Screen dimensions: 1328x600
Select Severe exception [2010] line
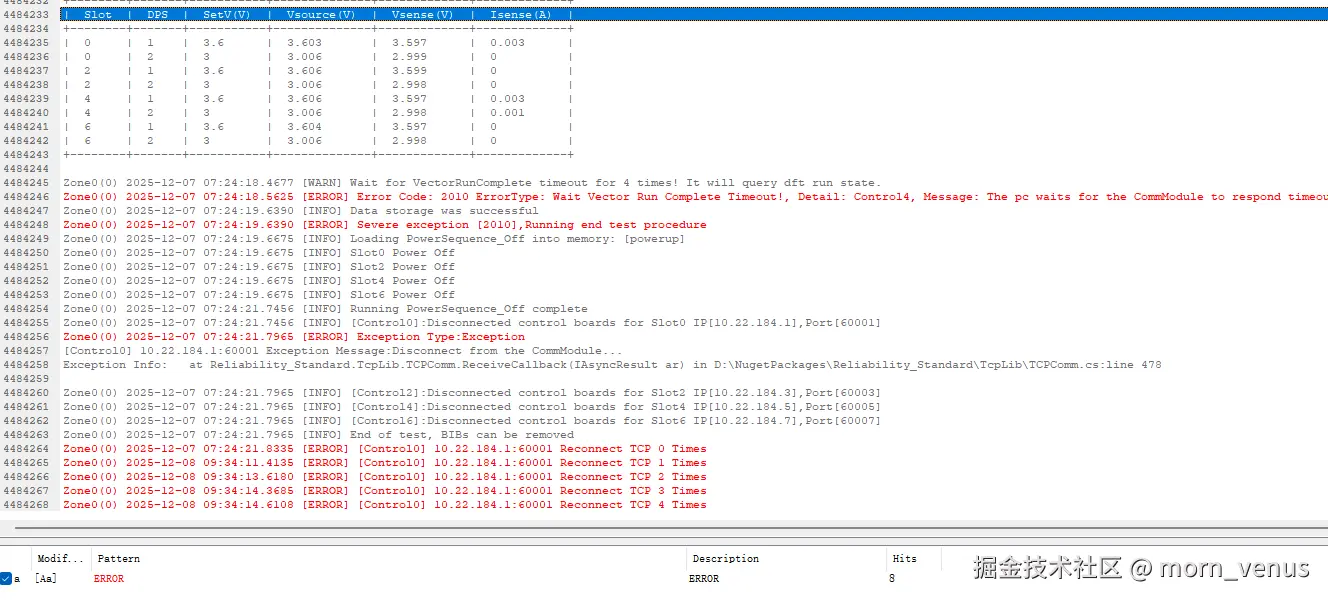(385, 225)
